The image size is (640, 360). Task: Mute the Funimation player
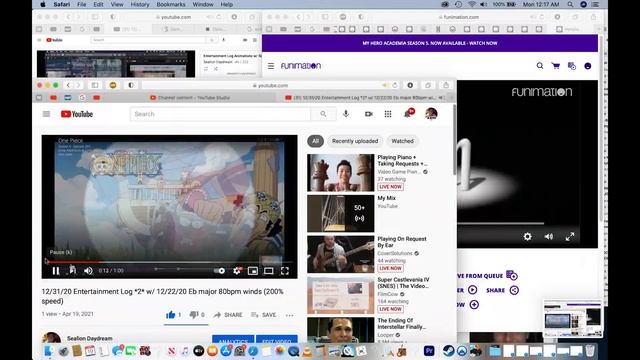[549, 236]
